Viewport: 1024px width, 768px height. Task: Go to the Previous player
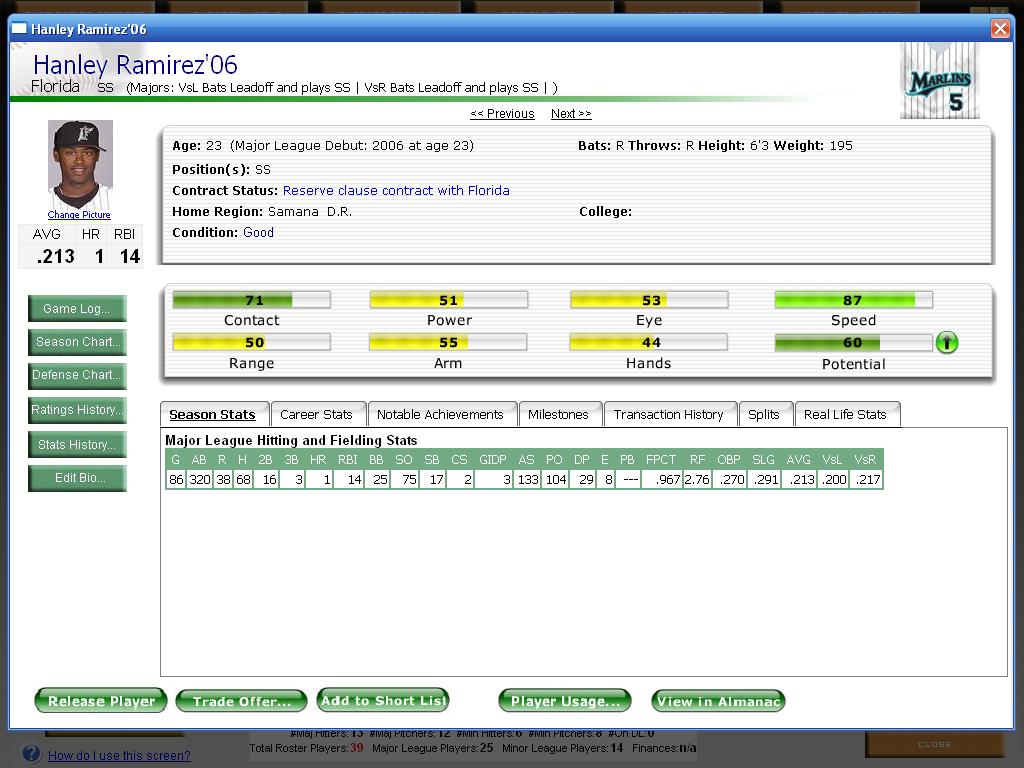(x=502, y=114)
